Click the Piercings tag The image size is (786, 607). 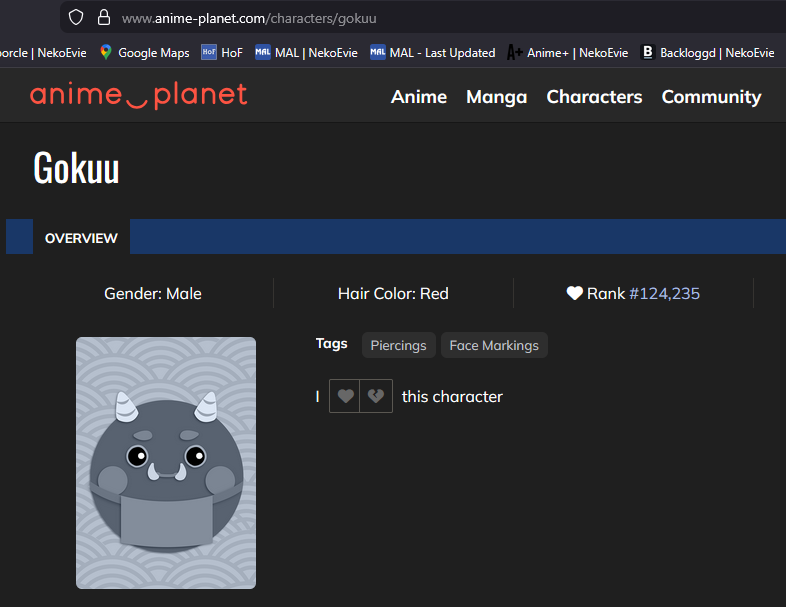pos(399,345)
